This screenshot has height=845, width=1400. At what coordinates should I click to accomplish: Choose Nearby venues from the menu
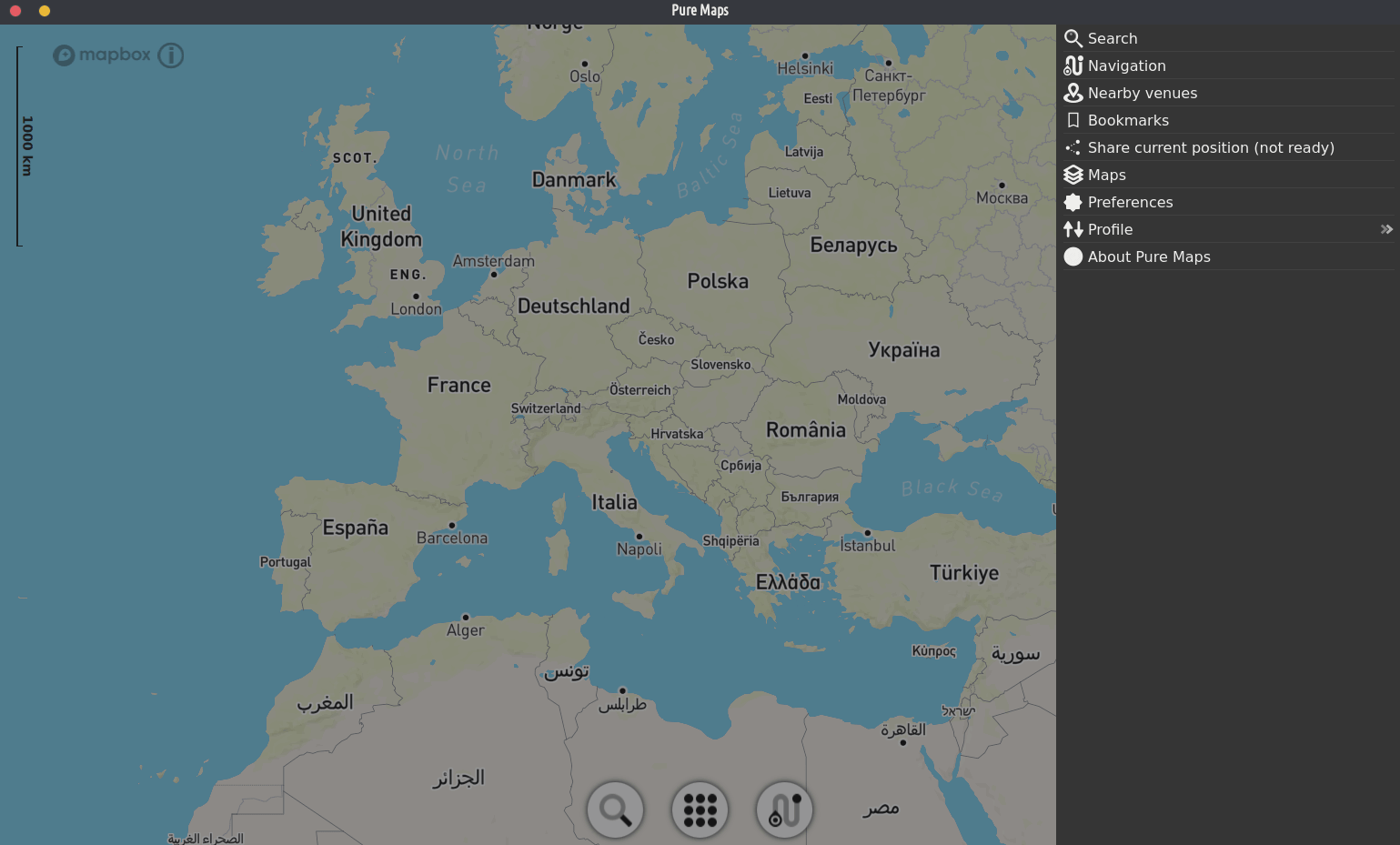[x=1142, y=93]
